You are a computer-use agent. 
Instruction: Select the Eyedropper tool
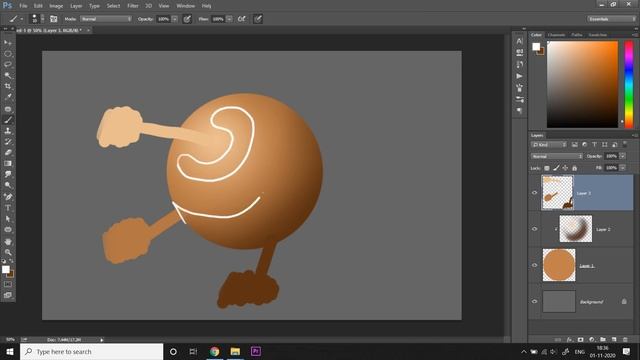8,97
